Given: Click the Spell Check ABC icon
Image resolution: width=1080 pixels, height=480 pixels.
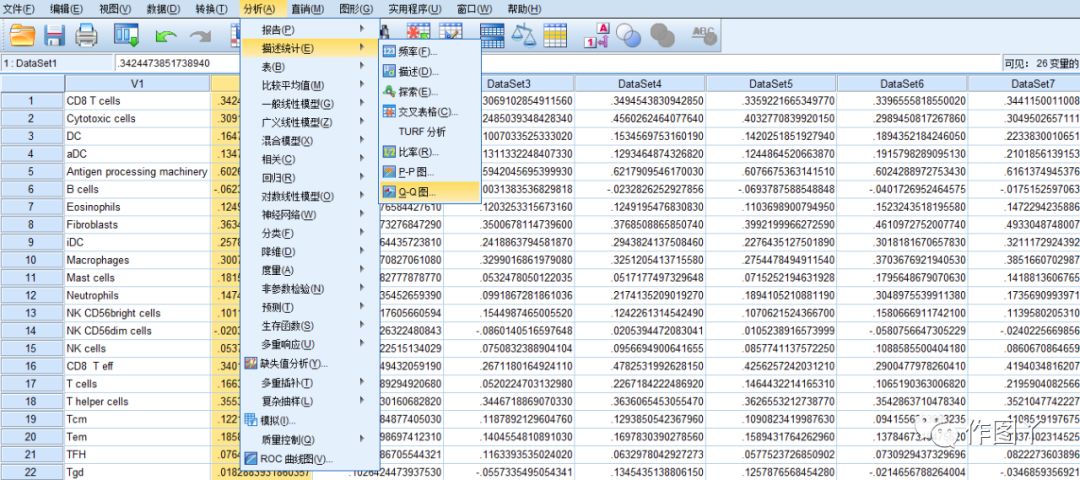Looking at the screenshot, I should click(704, 34).
